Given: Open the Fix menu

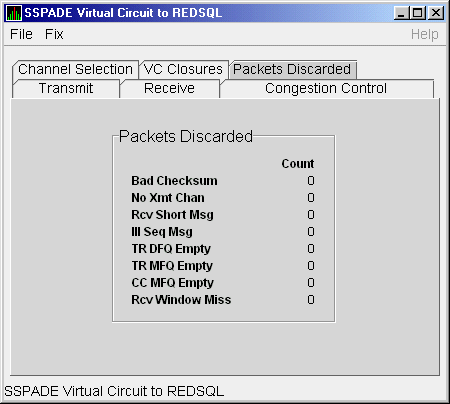Looking at the screenshot, I should 54,34.
